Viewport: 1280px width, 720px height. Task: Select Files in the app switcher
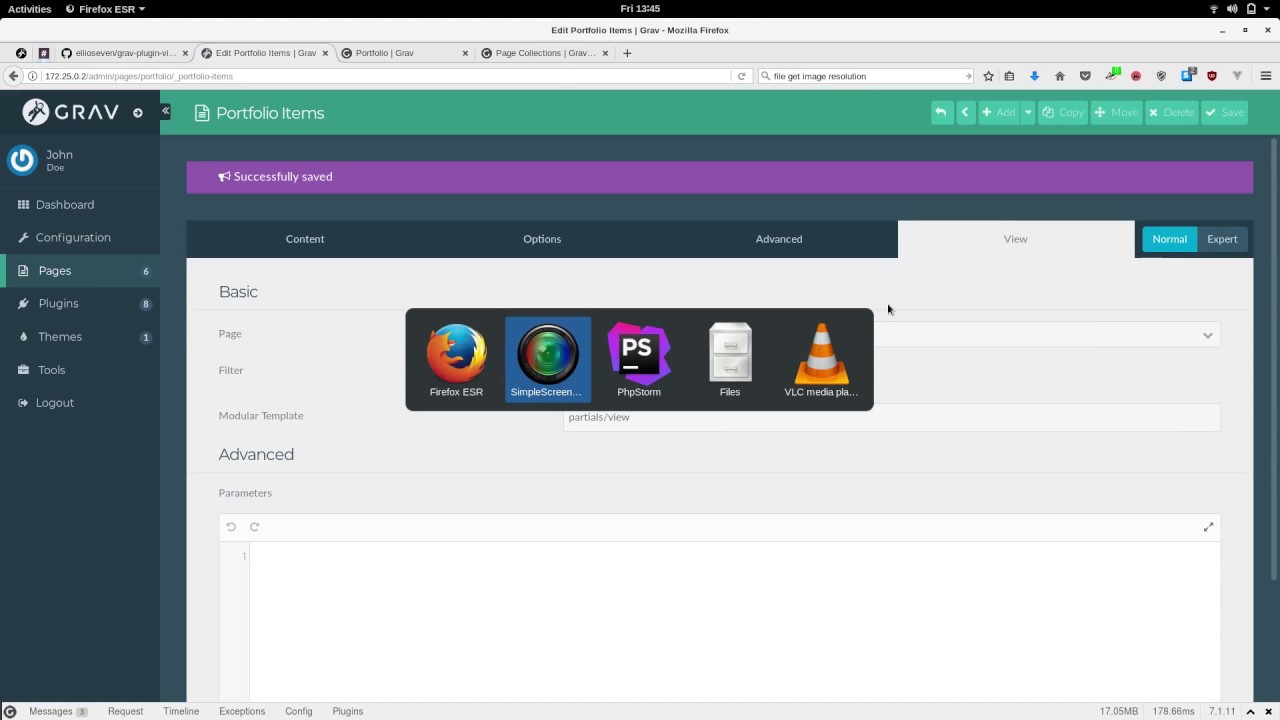pyautogui.click(x=730, y=360)
